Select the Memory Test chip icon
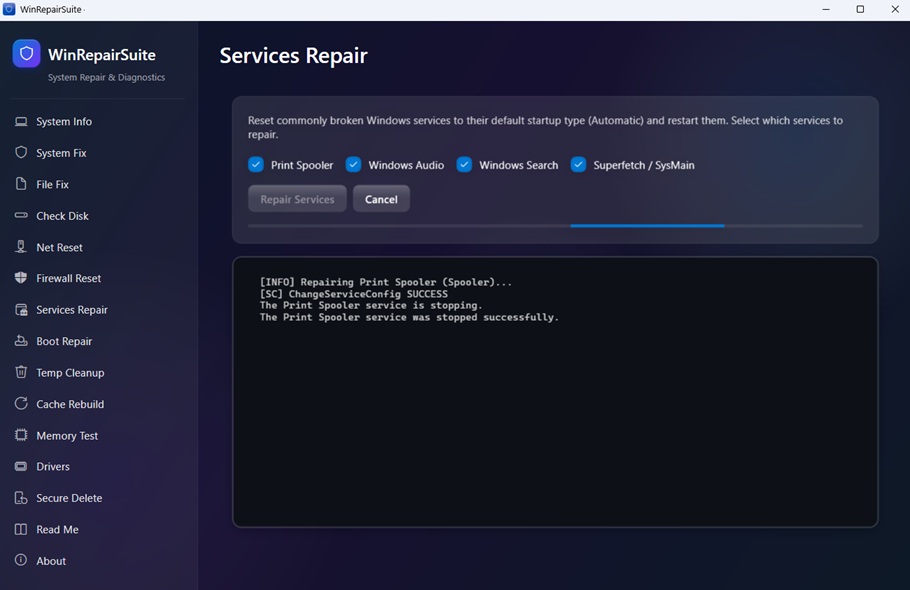 pos(20,435)
